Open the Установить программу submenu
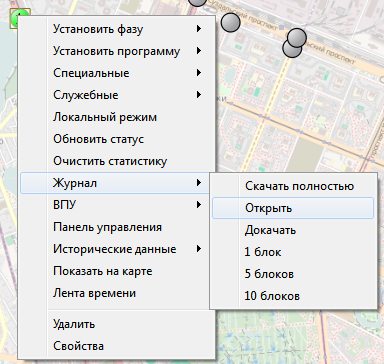 (x=117, y=51)
